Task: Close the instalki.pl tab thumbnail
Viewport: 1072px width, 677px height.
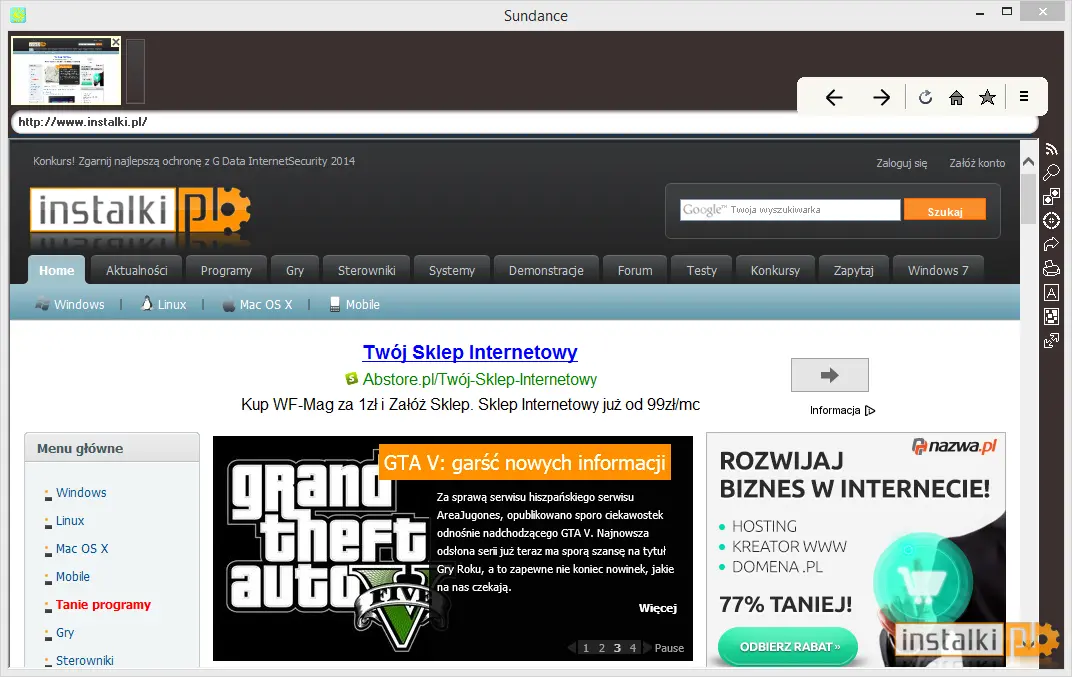Action: click(x=116, y=42)
